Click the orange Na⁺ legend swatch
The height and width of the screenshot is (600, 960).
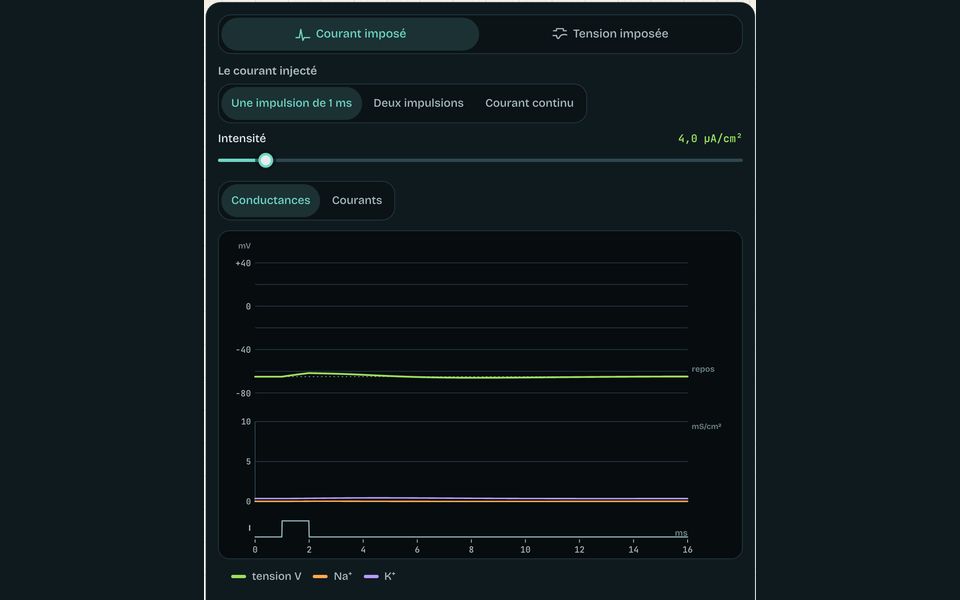pos(320,577)
